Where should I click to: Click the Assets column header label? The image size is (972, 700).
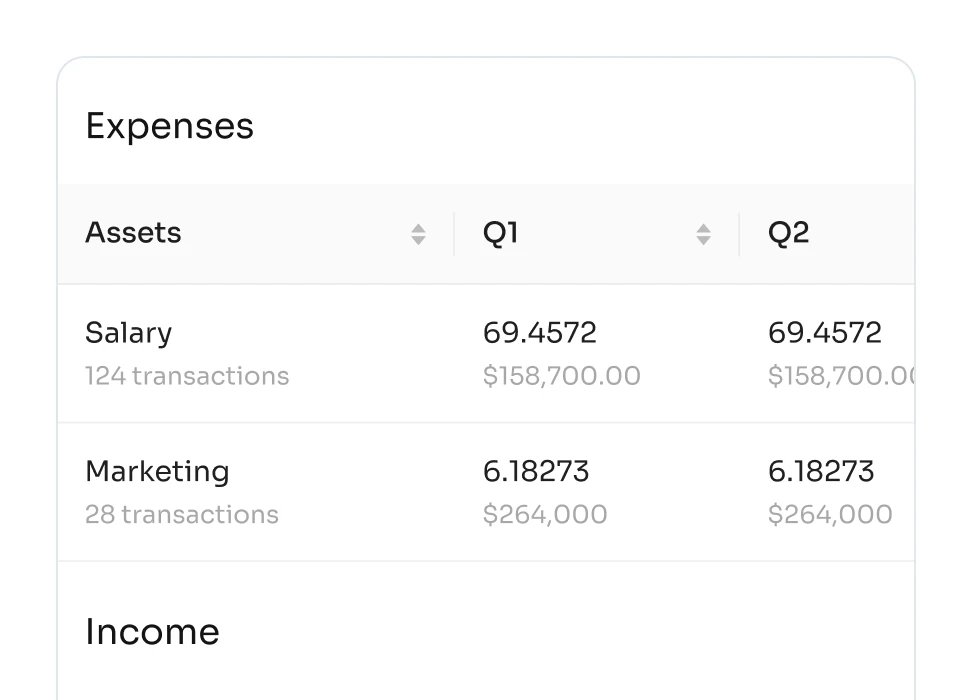tap(133, 233)
